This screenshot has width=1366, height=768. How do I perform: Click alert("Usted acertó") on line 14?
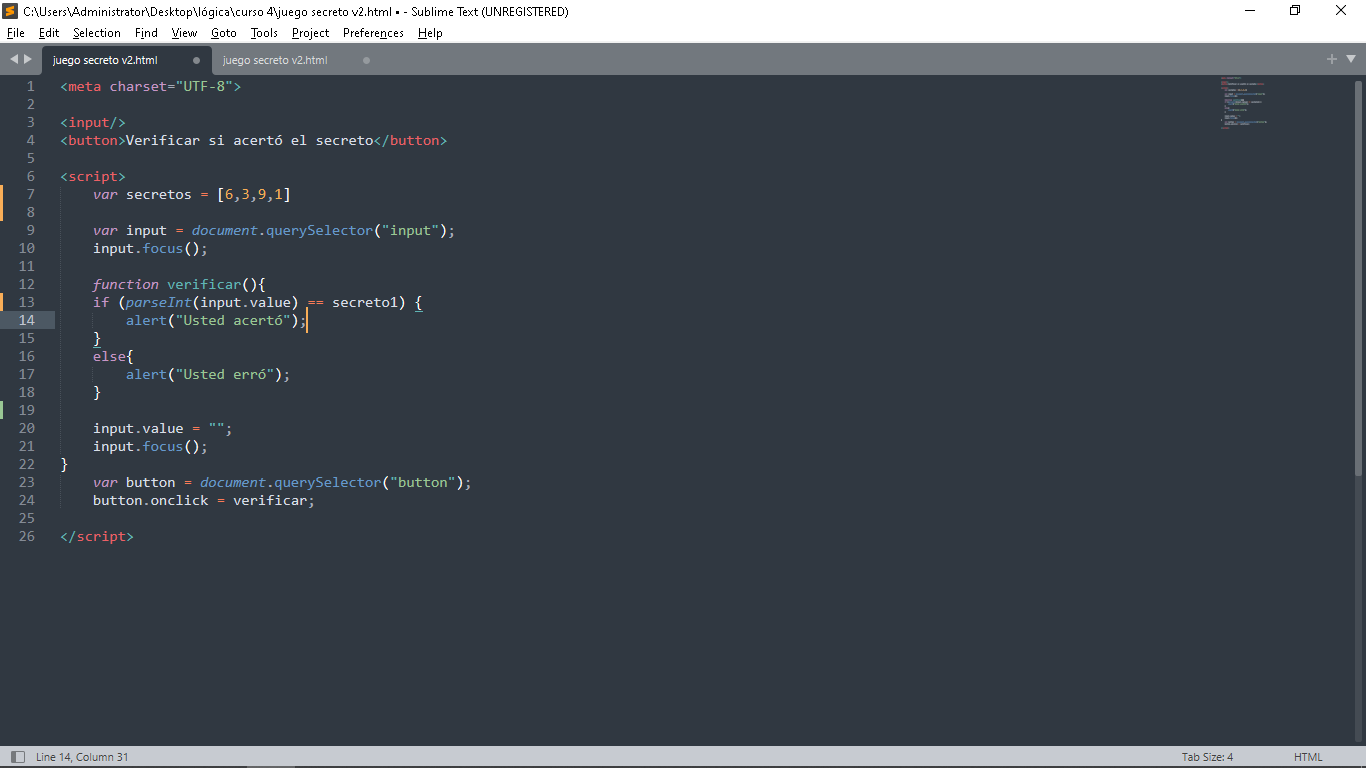(212, 320)
